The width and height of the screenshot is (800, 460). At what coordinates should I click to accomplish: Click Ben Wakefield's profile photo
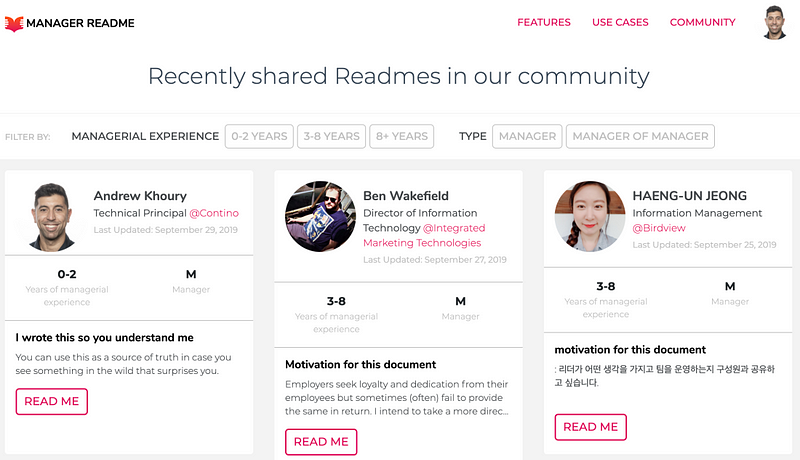(320, 216)
